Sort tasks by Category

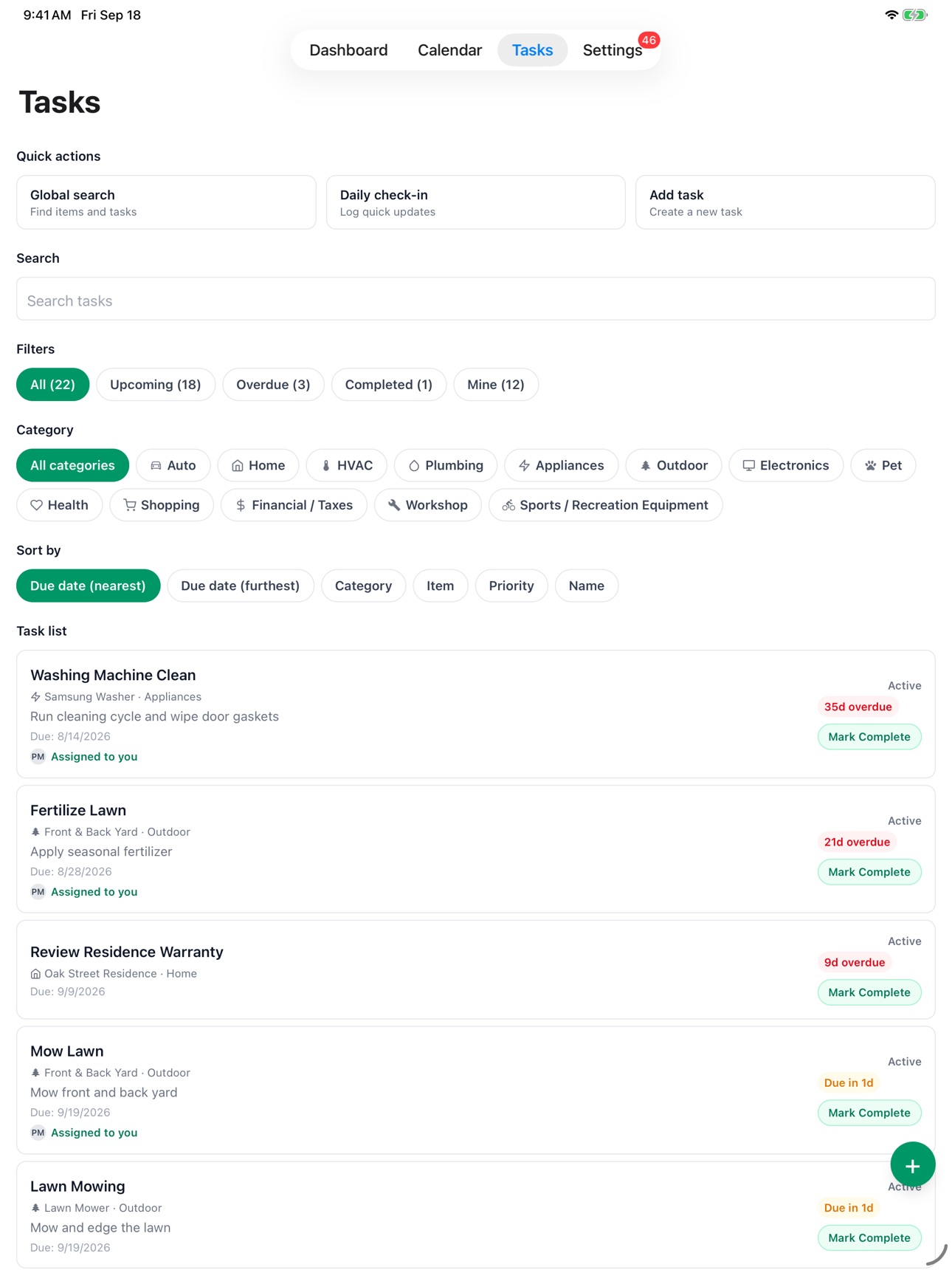[x=363, y=586]
